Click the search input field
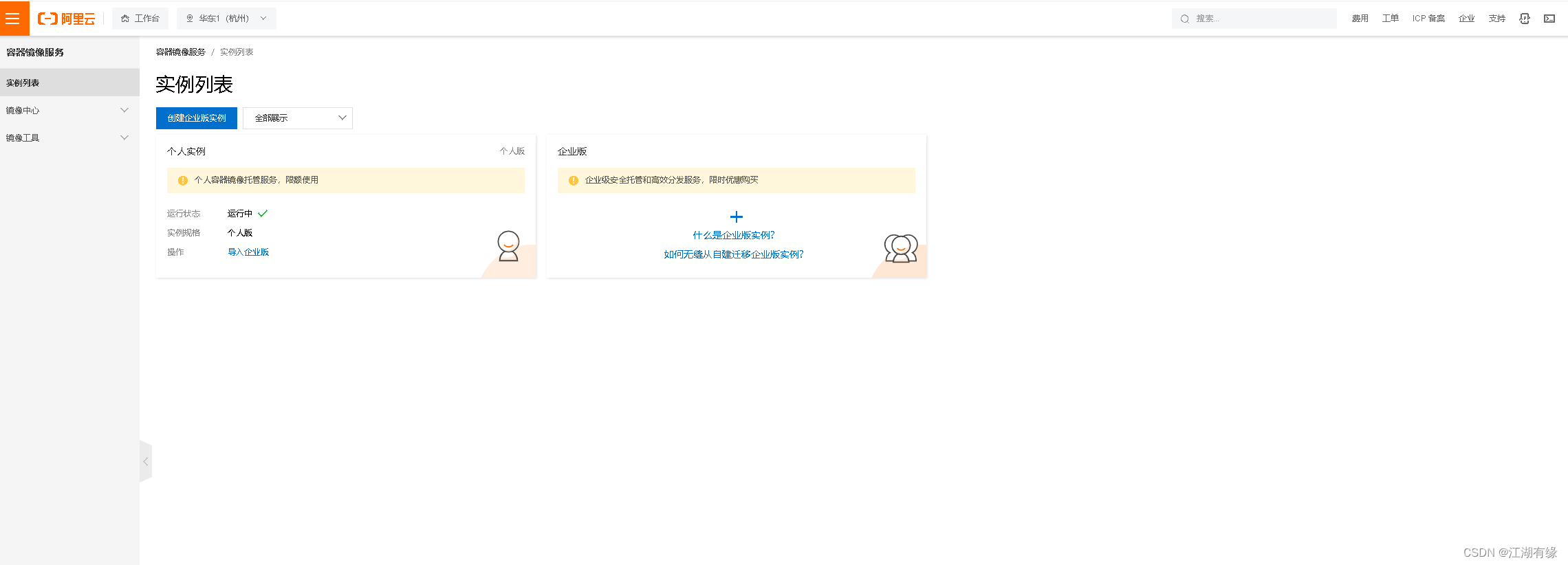The width and height of the screenshot is (1568, 565). pos(1254,19)
